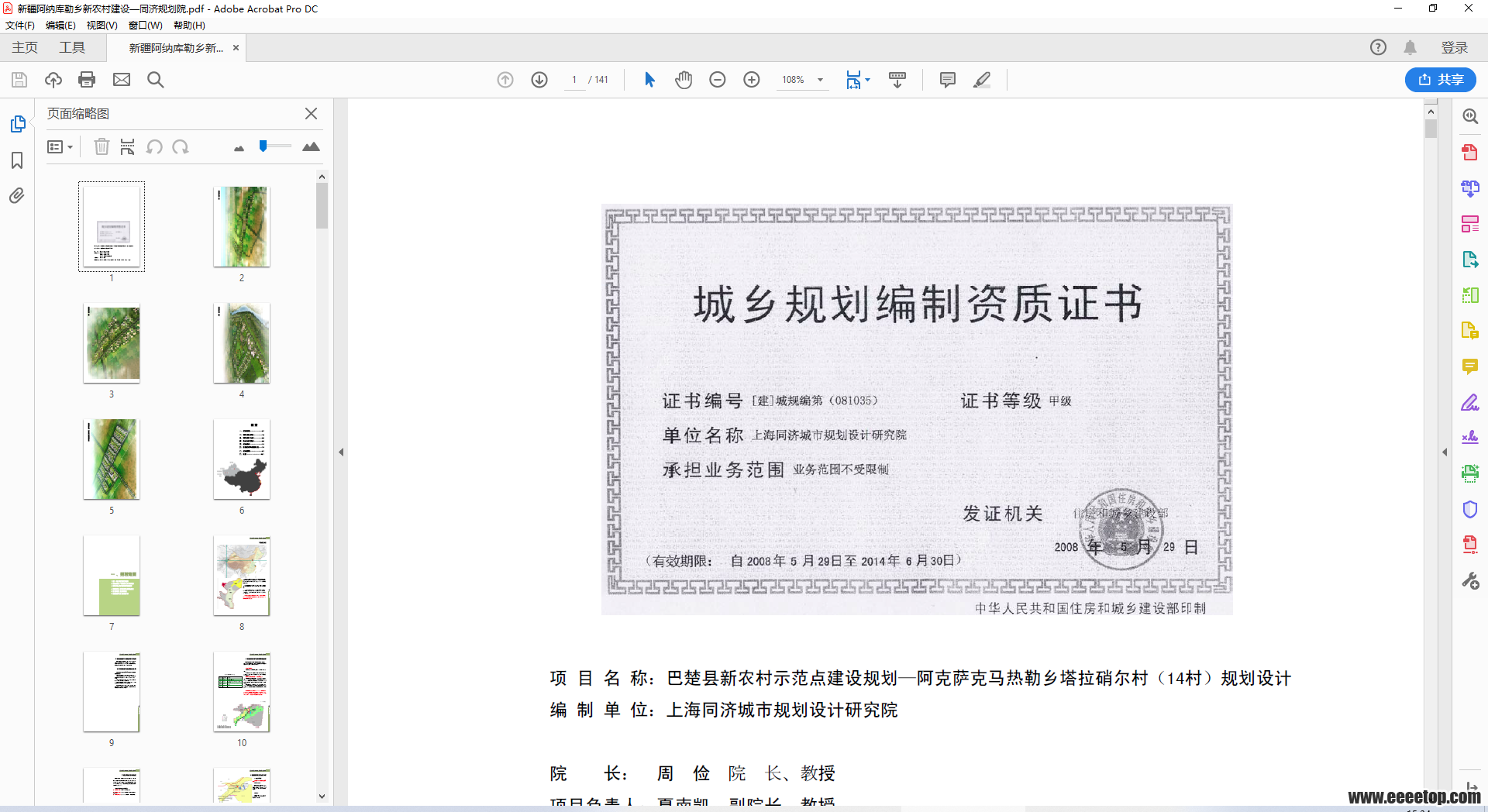Collapse the right tools pane arrow
Screen dimensions: 1488x812
(1445, 452)
